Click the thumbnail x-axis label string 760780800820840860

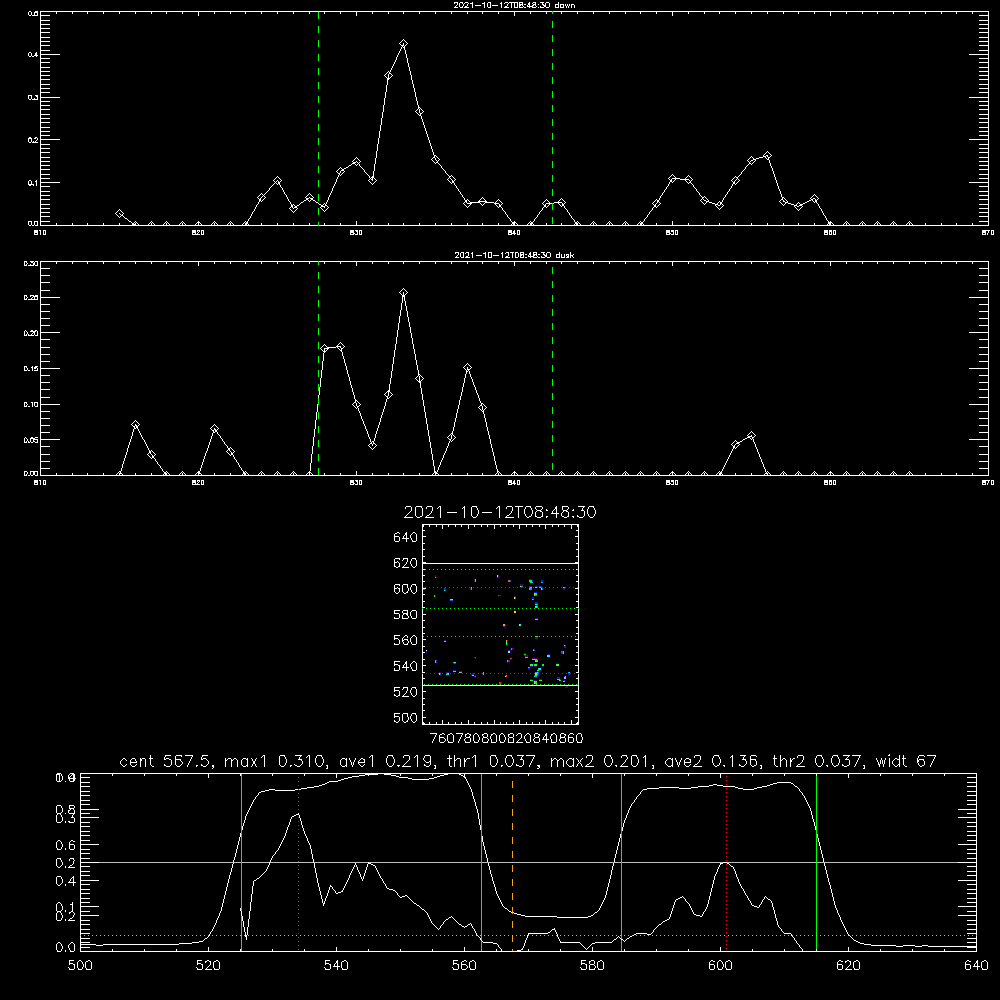click(x=507, y=739)
